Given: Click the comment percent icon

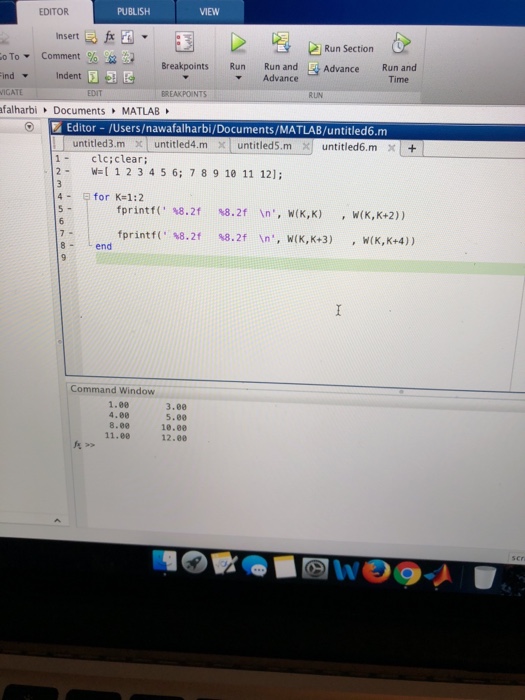Looking at the screenshot, I should tap(92, 57).
